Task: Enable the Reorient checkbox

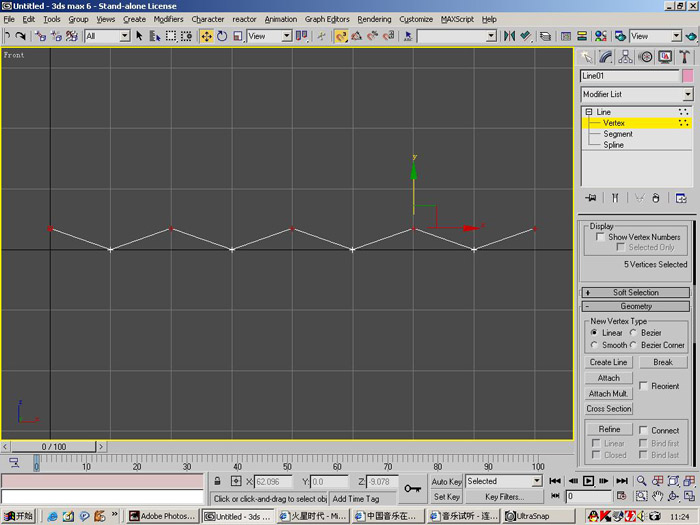Action: (643, 386)
